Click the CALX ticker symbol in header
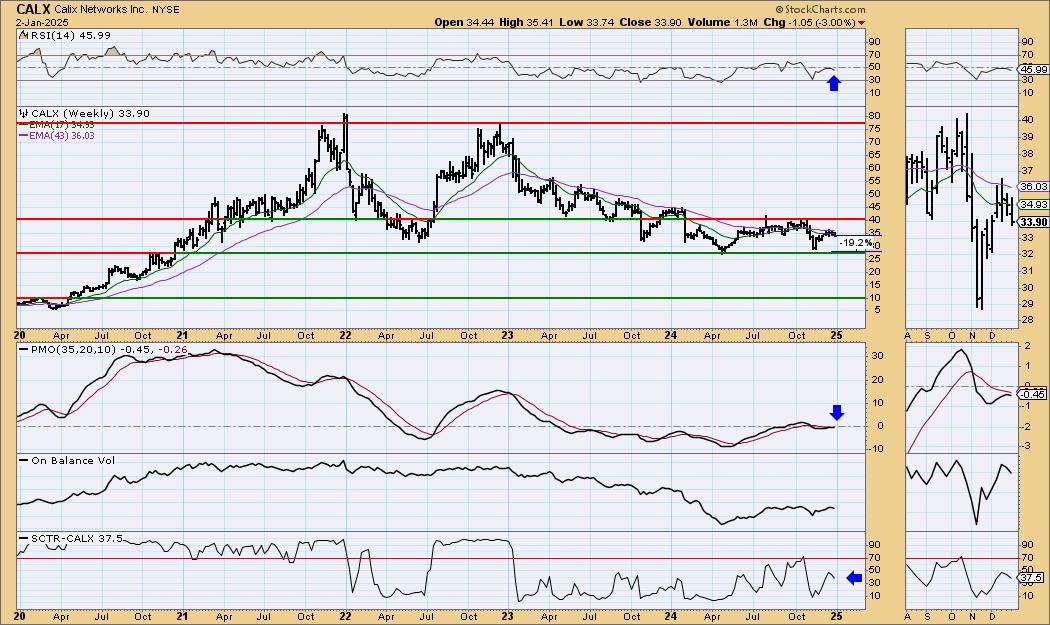Screen dimensions: 1050x625 point(33,9)
